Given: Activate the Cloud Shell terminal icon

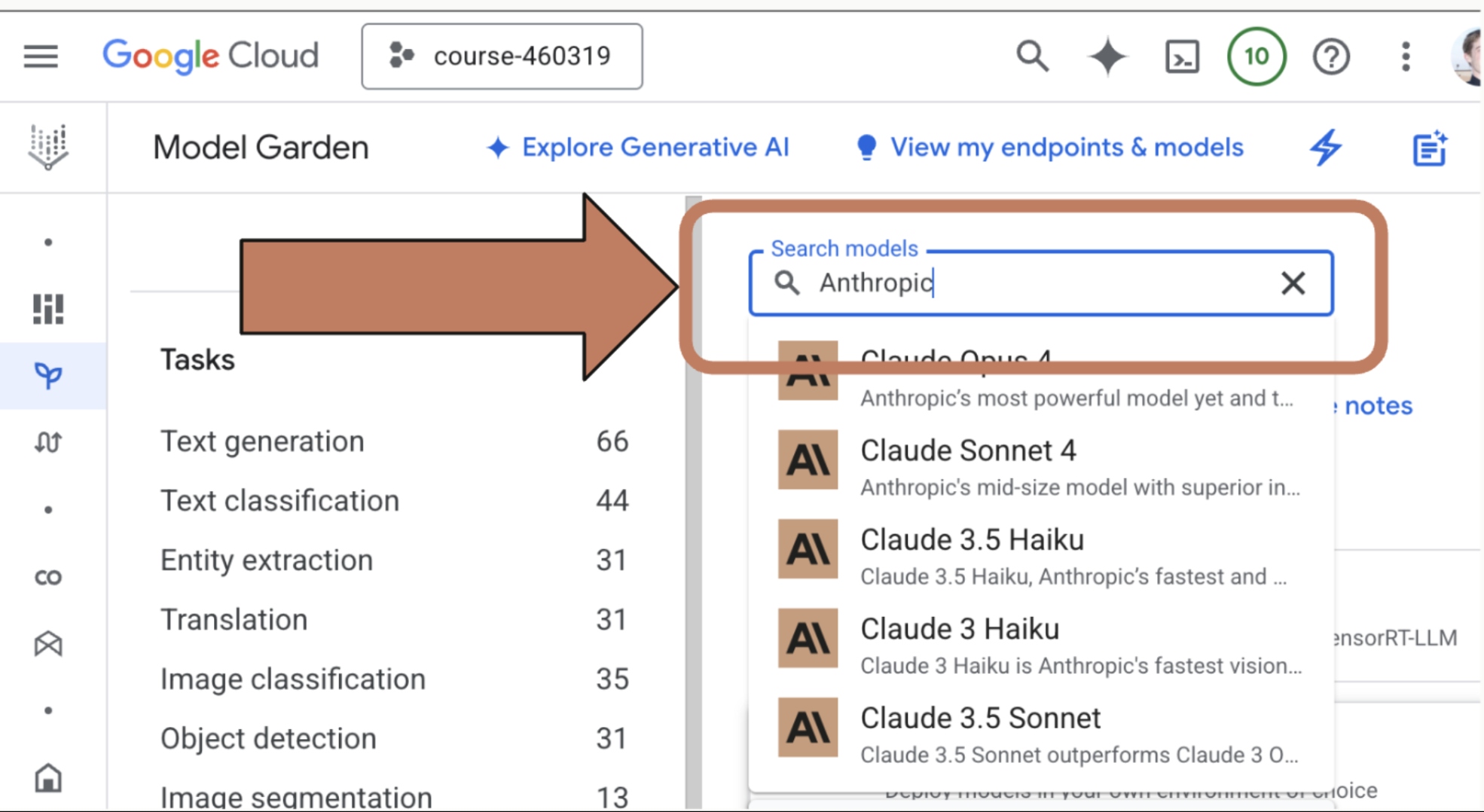Looking at the screenshot, I should coord(1182,56).
